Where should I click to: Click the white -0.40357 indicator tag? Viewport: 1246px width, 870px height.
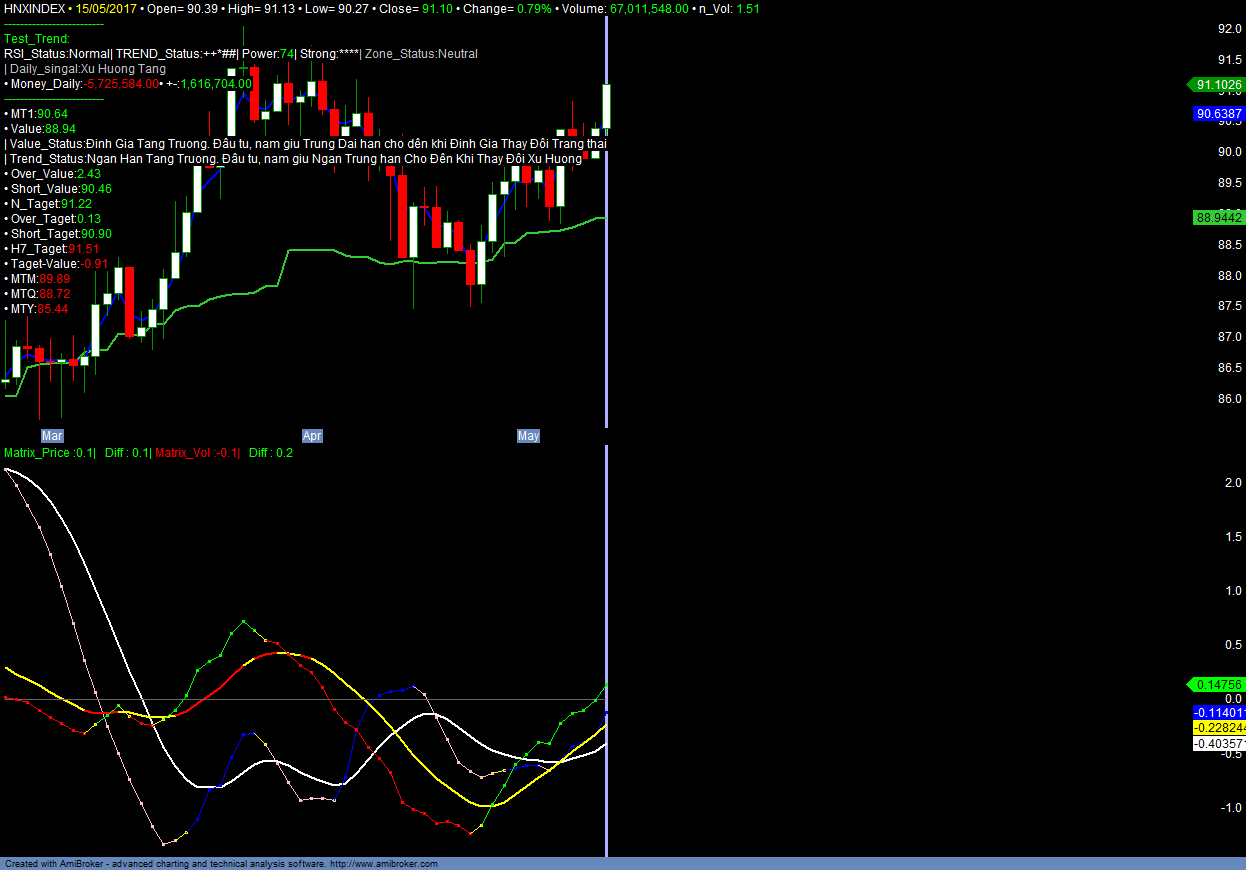click(x=1219, y=743)
